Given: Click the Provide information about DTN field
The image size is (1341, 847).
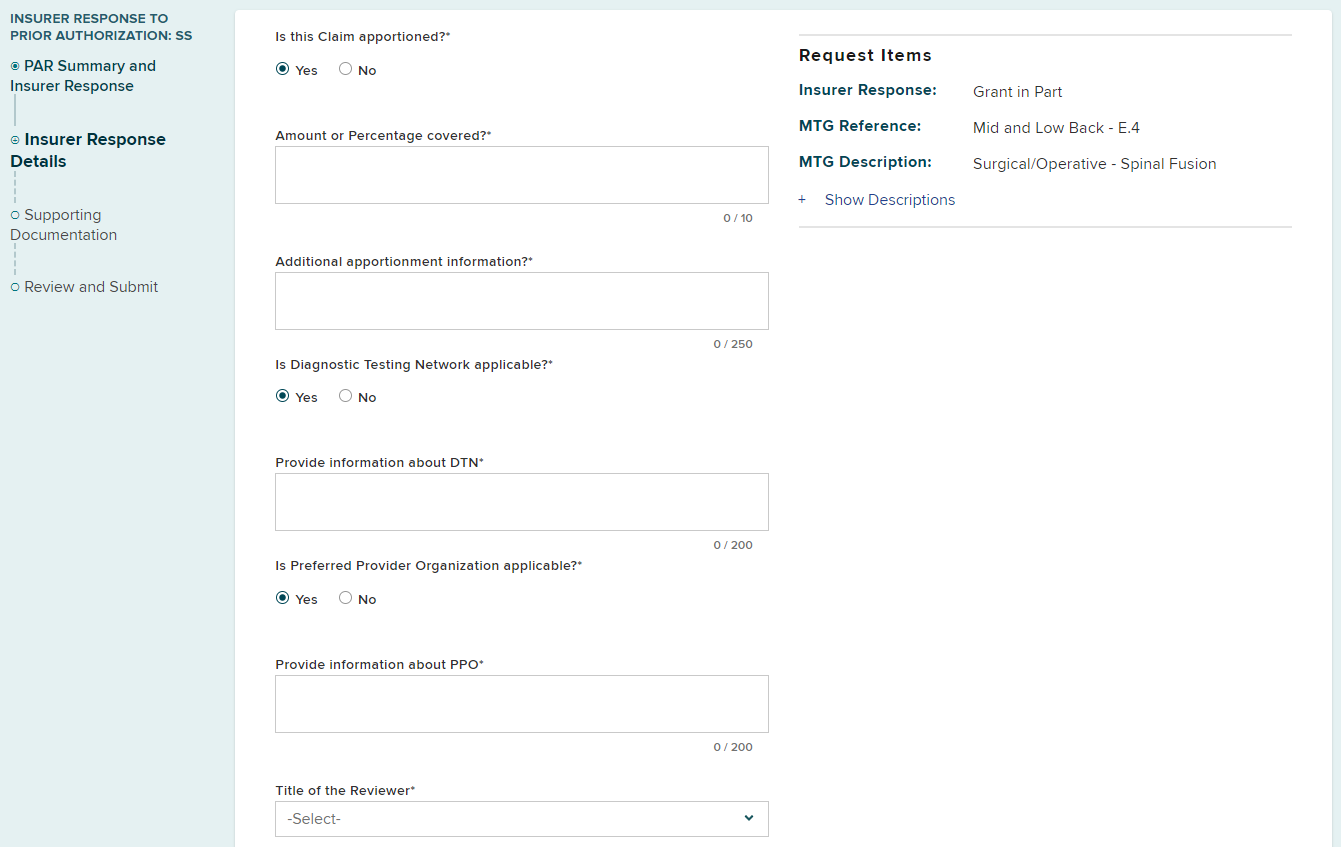Looking at the screenshot, I should 521,502.
